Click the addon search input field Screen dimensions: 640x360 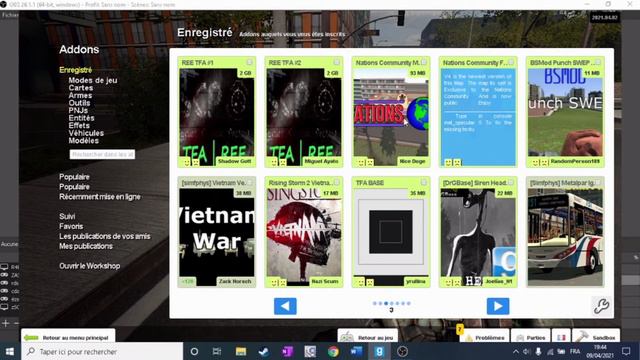[102, 154]
